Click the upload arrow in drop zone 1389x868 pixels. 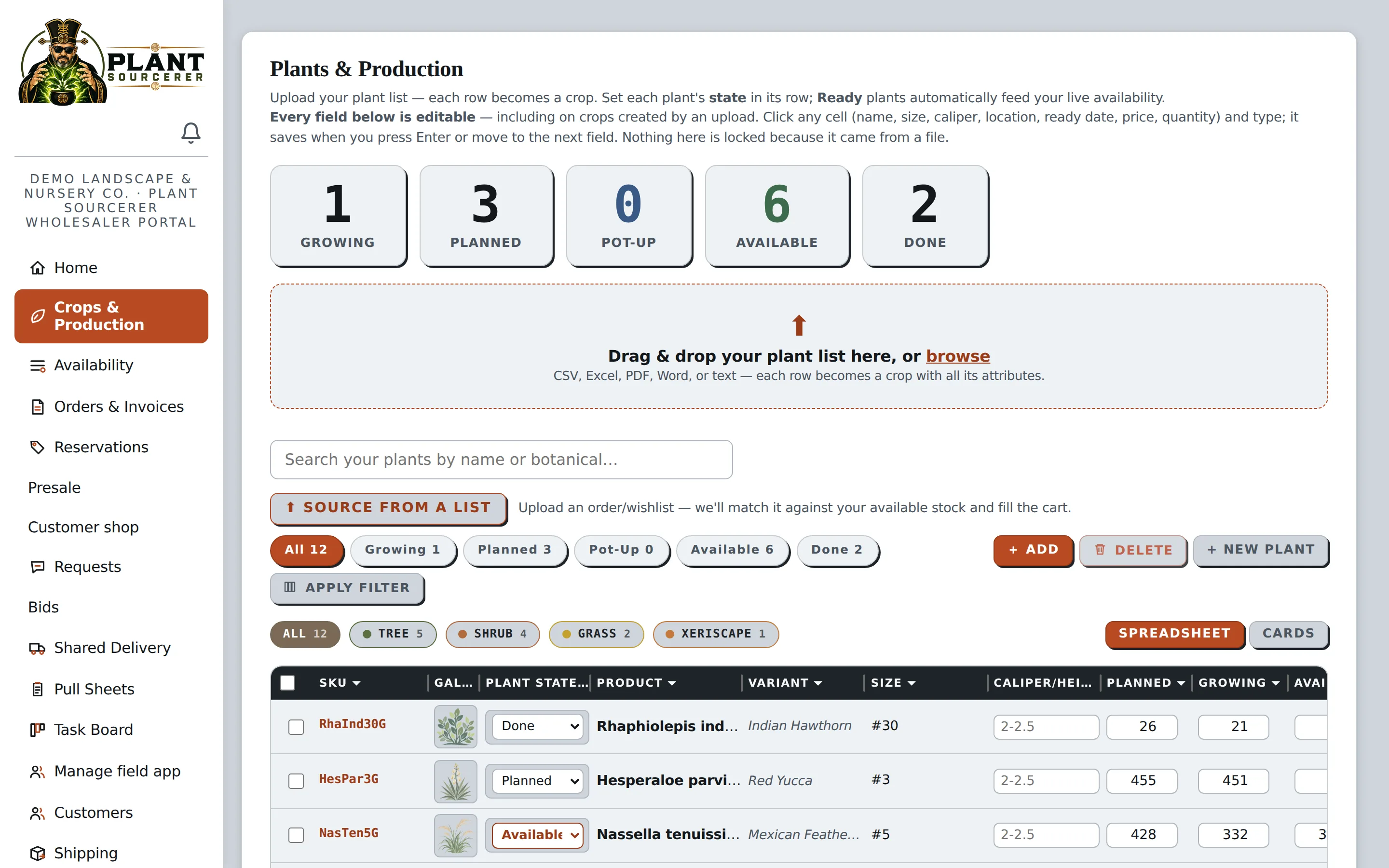[x=798, y=325]
